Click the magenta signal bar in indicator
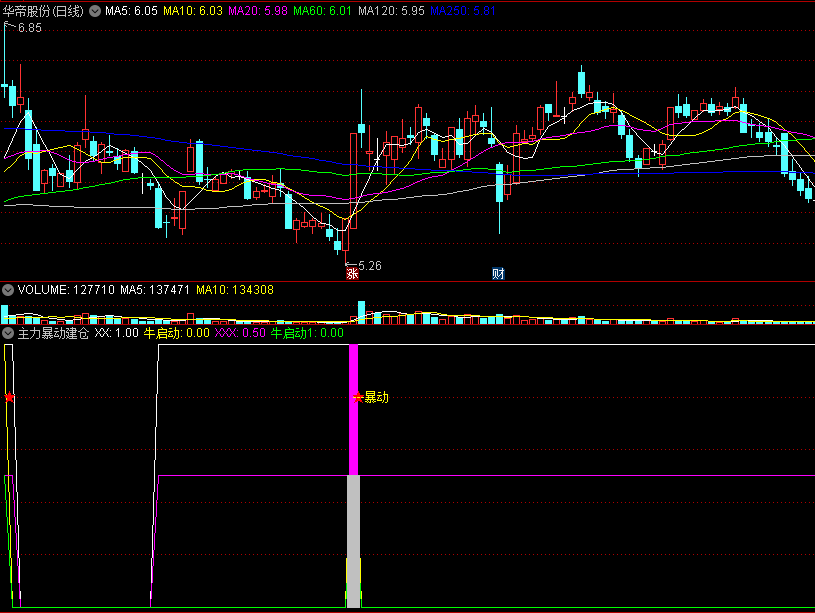The height and width of the screenshot is (613, 815). coord(353,410)
